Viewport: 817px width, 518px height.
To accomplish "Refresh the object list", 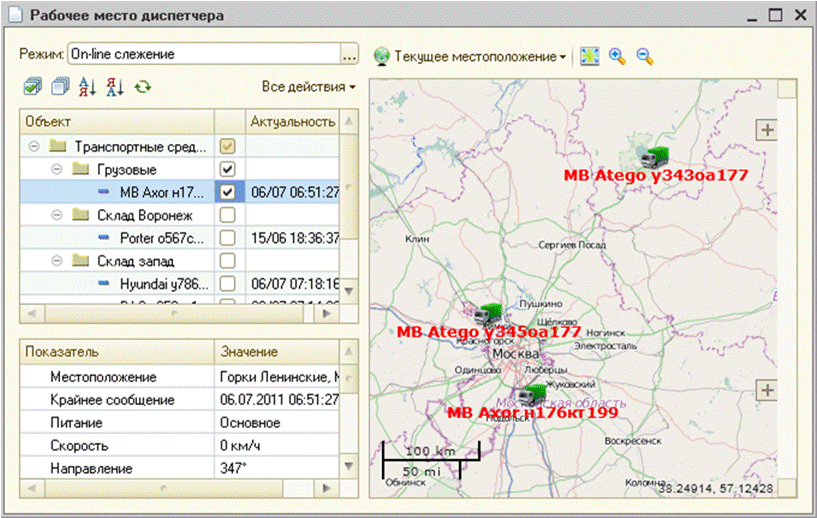I will click(143, 88).
